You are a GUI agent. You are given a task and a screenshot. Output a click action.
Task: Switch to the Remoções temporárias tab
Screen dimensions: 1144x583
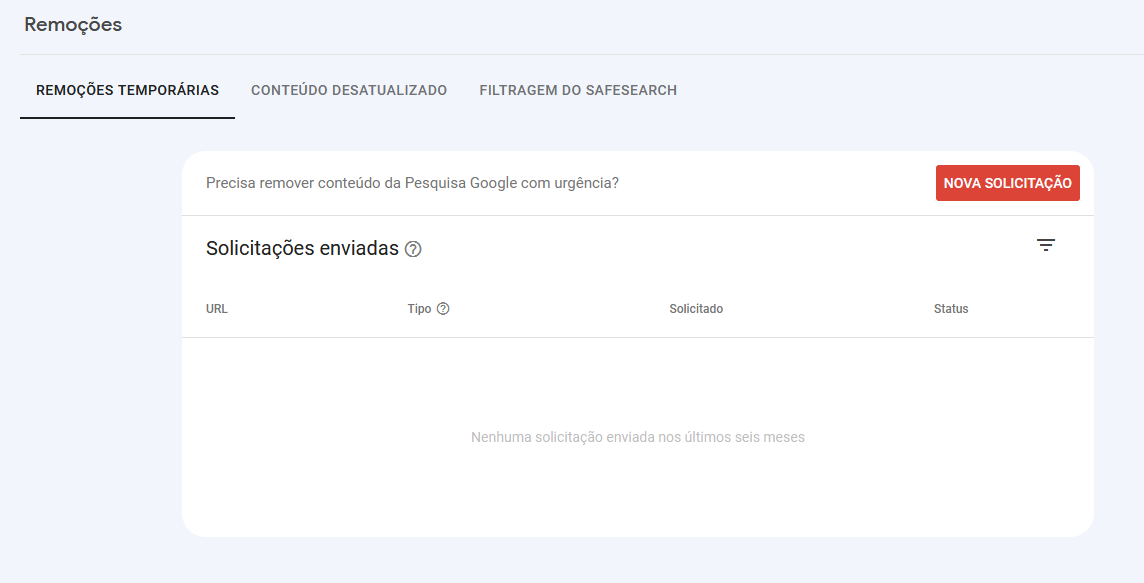127,90
